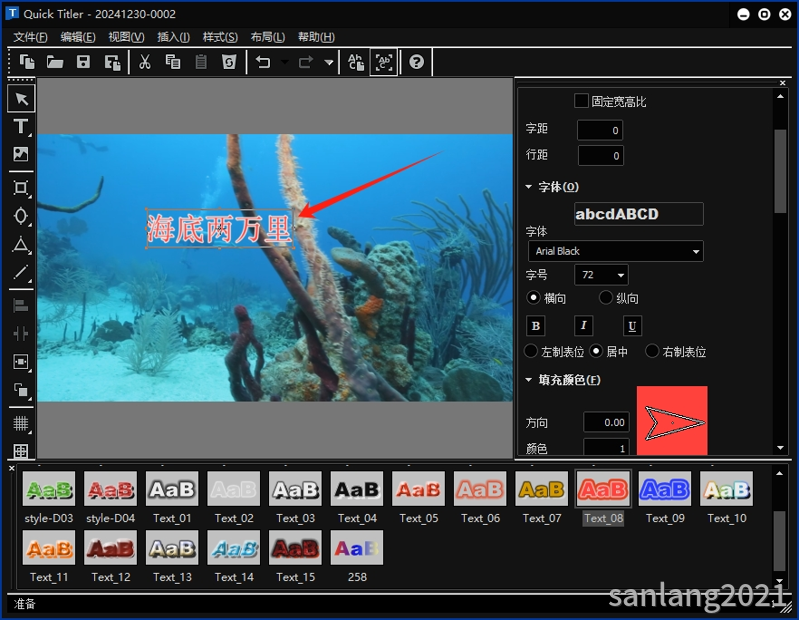Open the Redo history dropdown arrow
This screenshot has height=620, width=799.
click(x=329, y=63)
